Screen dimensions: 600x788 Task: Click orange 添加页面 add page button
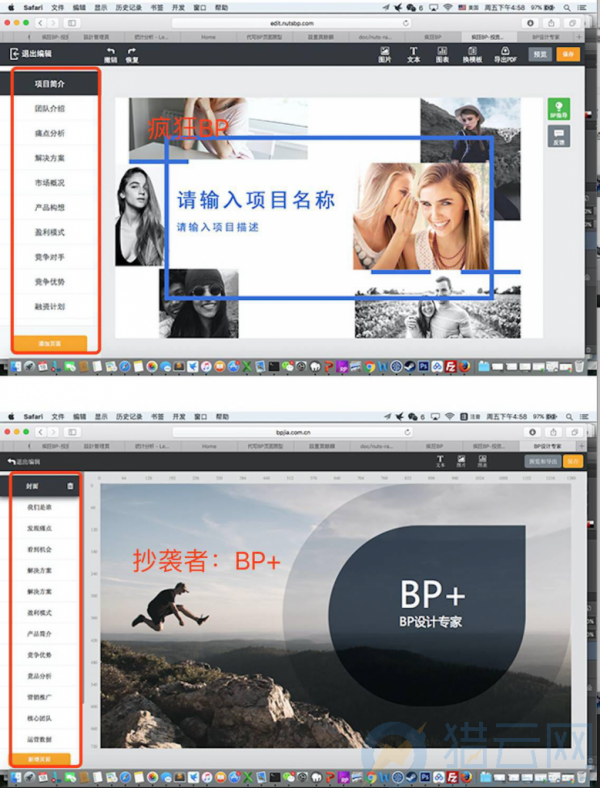coord(50,343)
